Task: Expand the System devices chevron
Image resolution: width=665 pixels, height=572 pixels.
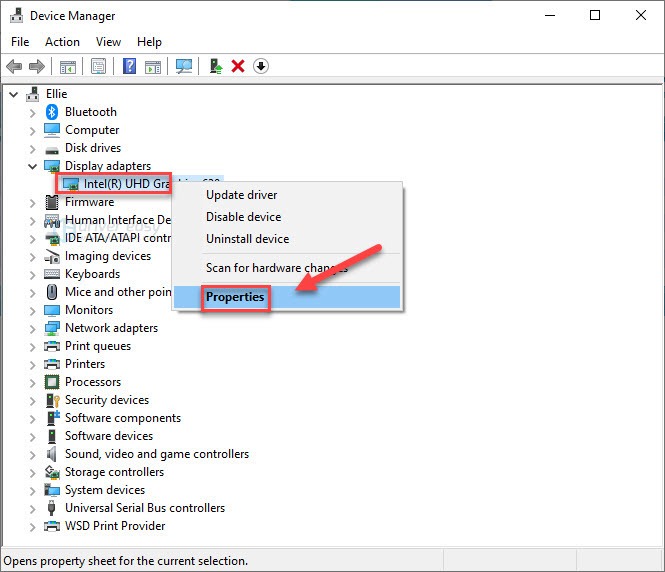Action: 33,491
